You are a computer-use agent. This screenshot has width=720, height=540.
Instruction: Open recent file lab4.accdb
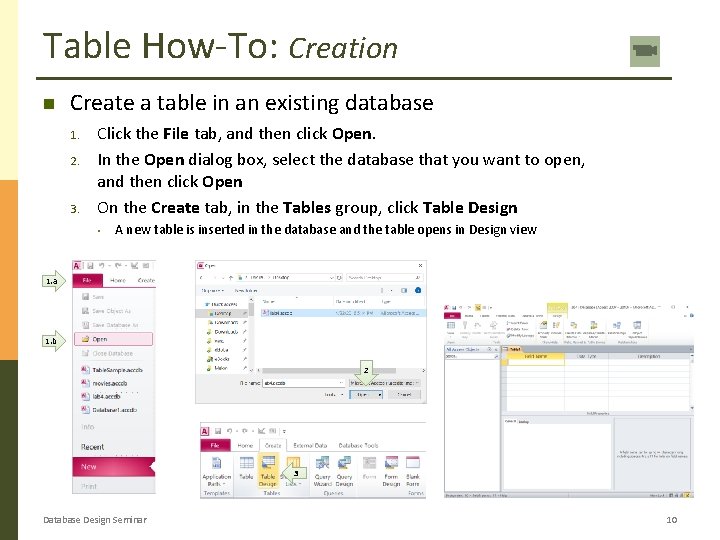(101, 396)
